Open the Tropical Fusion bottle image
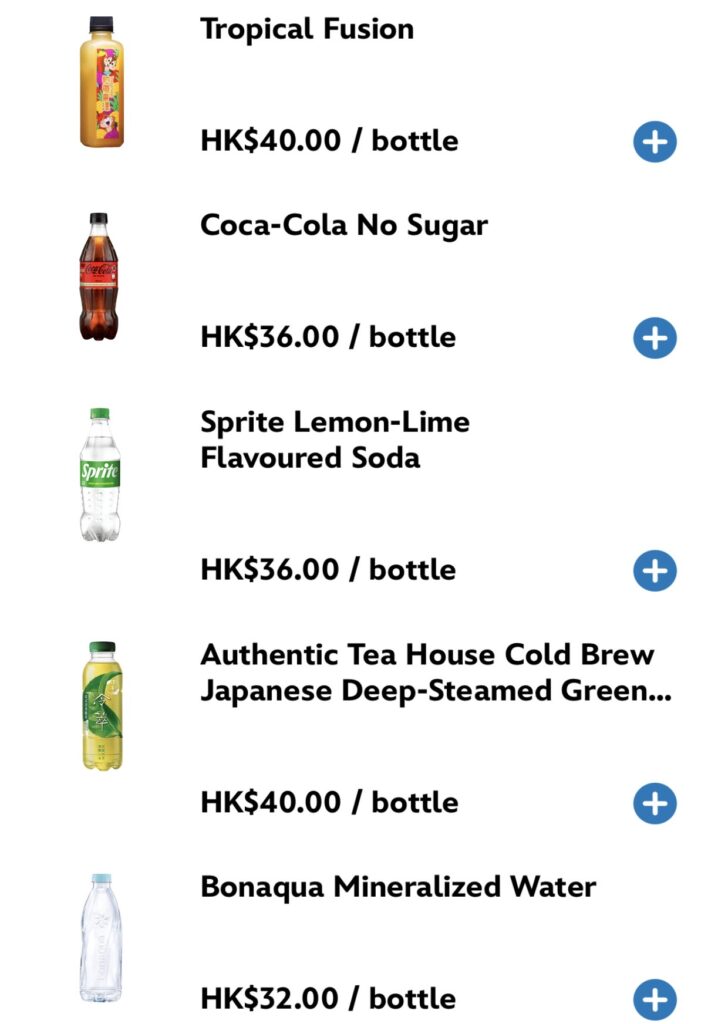Screen dimensions: 708x1024 [x=101, y=82]
